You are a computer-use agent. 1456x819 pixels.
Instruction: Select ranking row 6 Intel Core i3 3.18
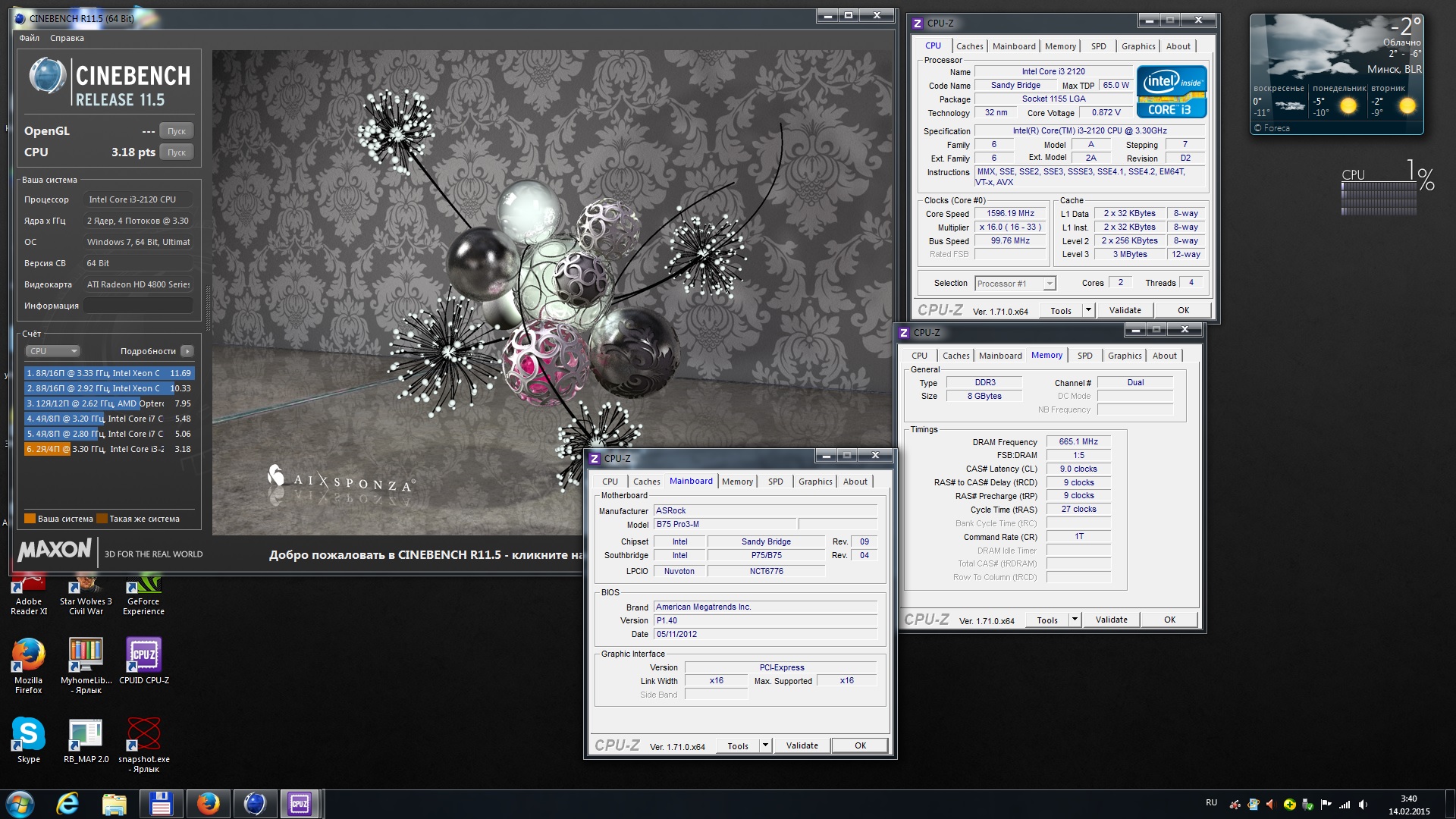[109, 449]
